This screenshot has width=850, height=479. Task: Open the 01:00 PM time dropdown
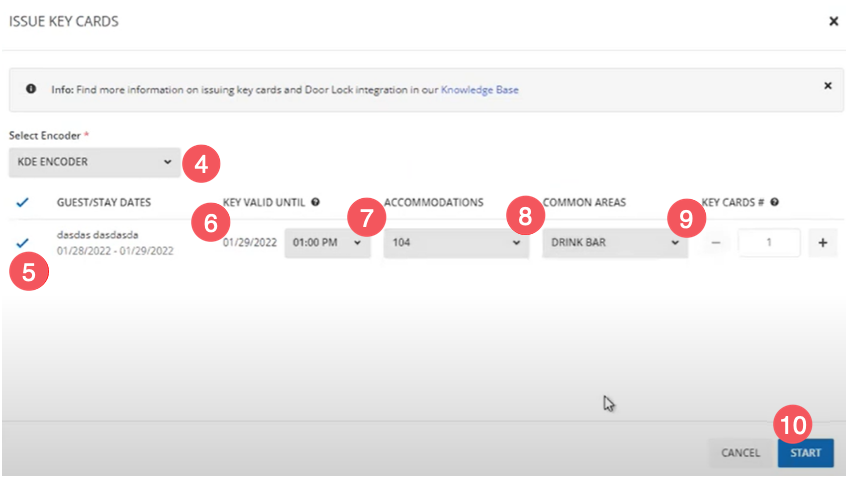click(327, 243)
